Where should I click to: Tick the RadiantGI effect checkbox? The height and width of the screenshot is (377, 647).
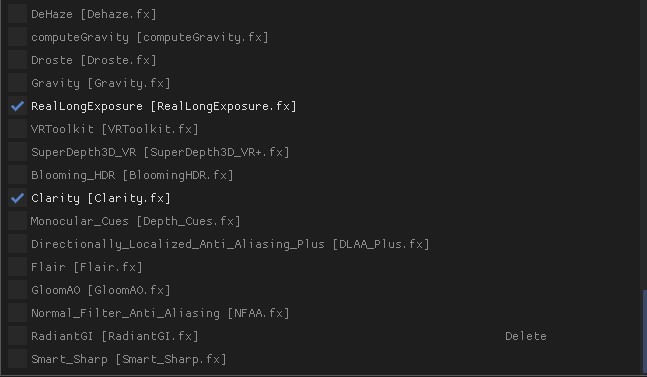click(17, 336)
